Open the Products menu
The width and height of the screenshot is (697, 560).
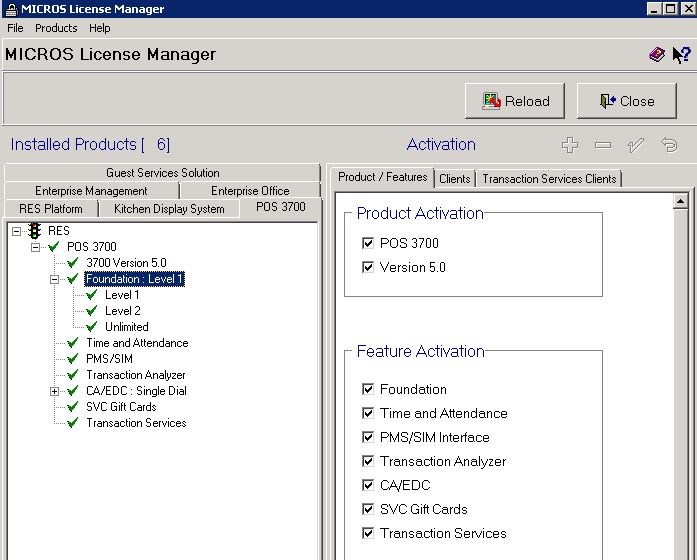[56, 28]
